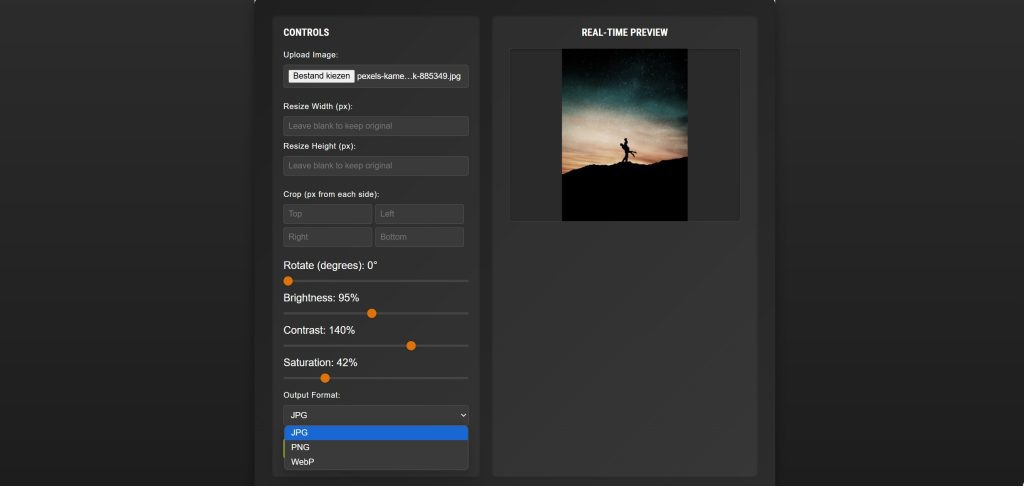Select PNG from format list
The height and width of the screenshot is (486, 1024).
[376, 447]
